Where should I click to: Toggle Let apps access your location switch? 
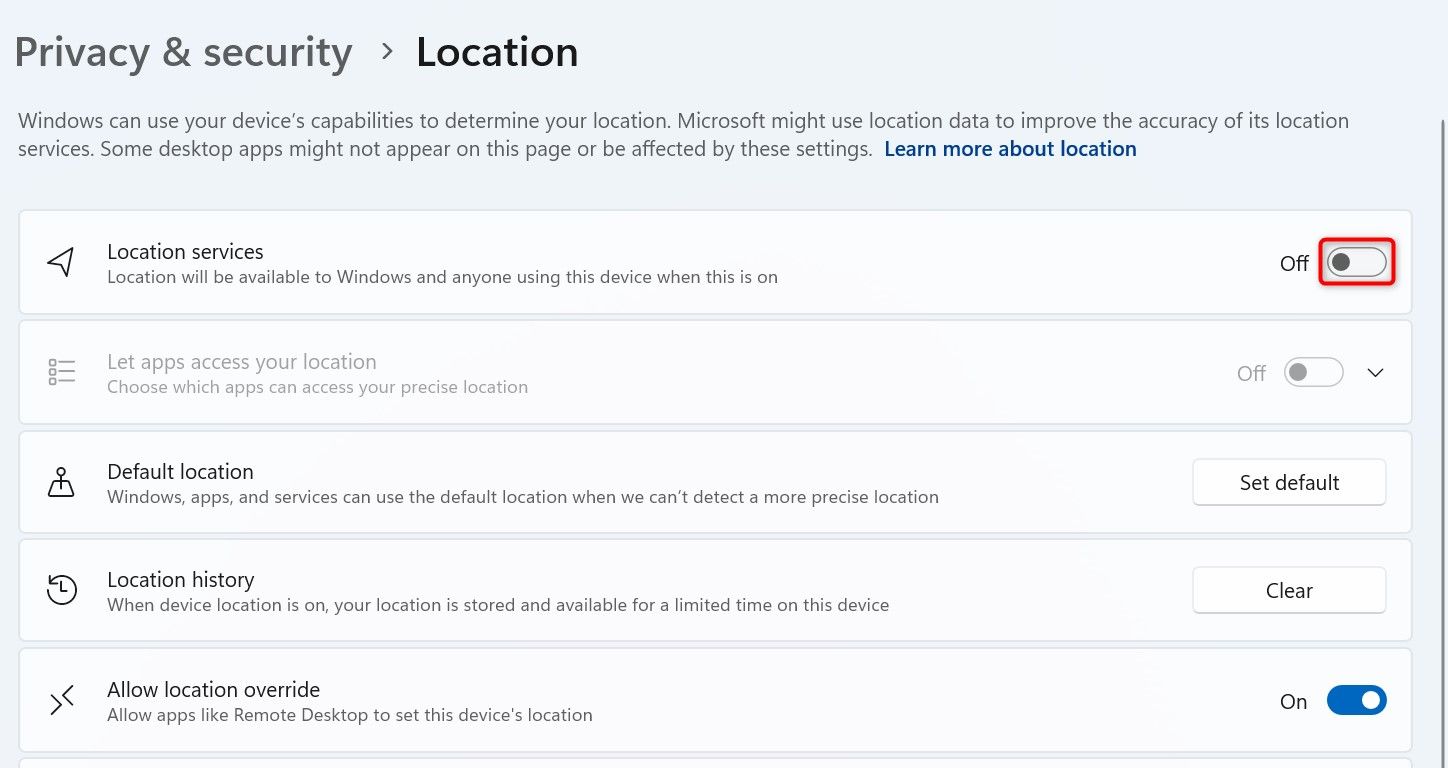[x=1313, y=373]
